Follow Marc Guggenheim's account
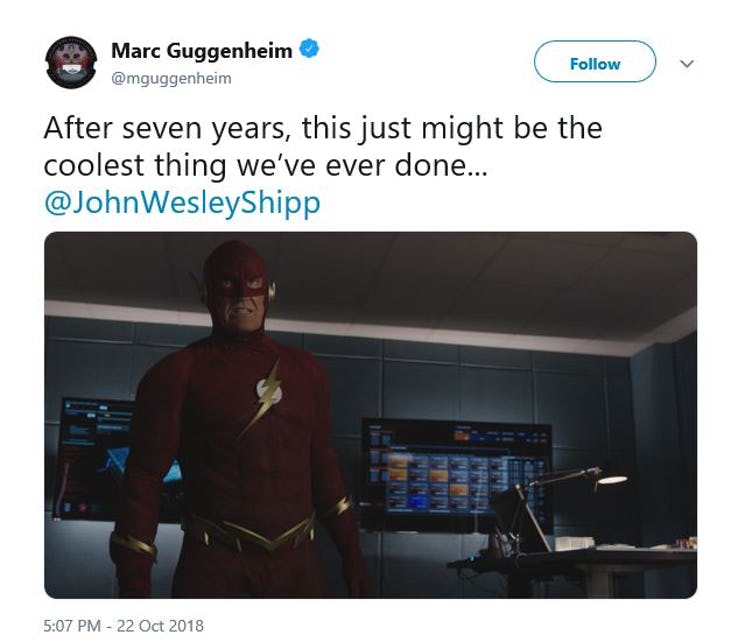Viewport: 738px width, 642px height. click(594, 62)
